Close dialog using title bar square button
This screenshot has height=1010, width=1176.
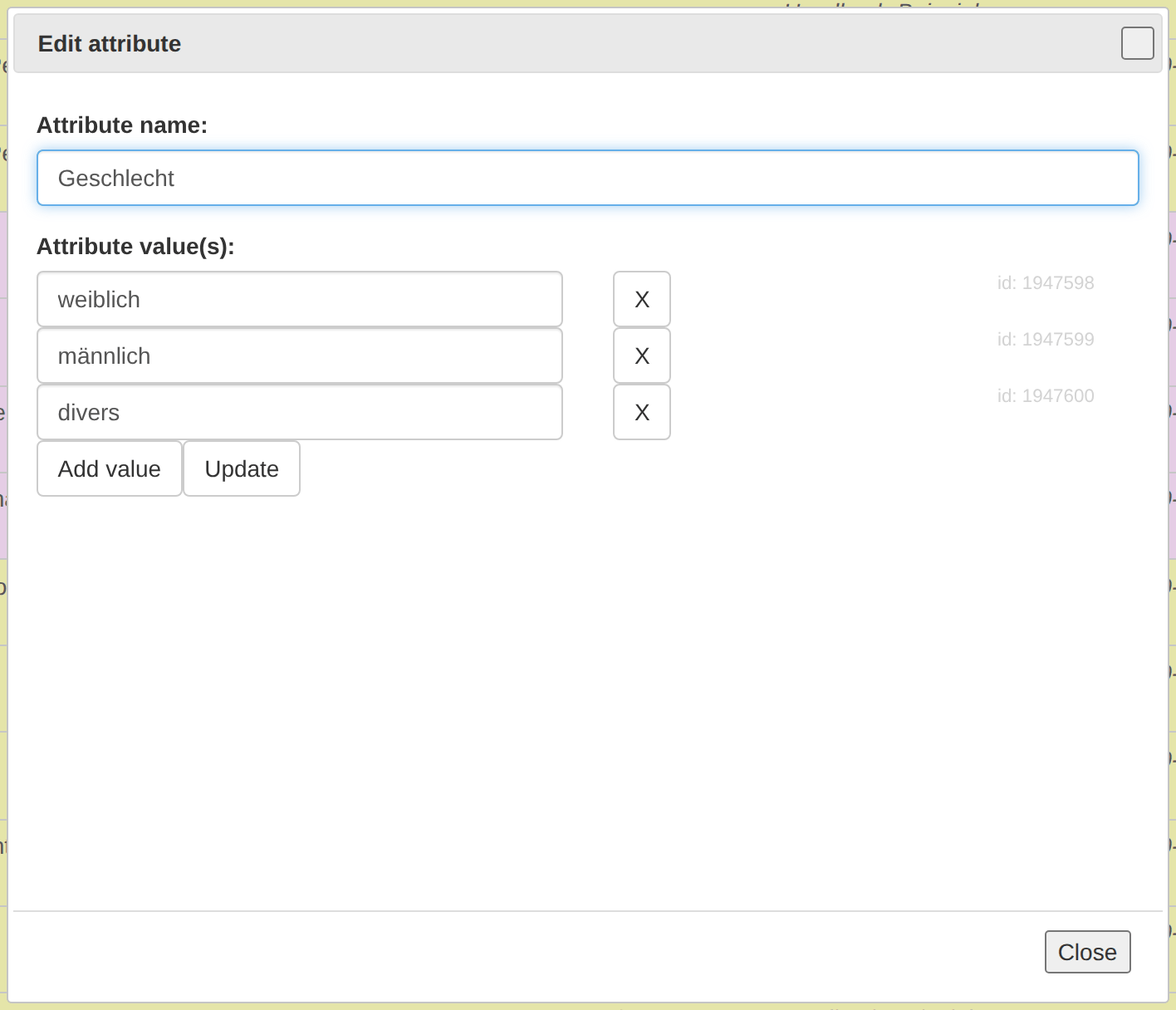click(1137, 43)
